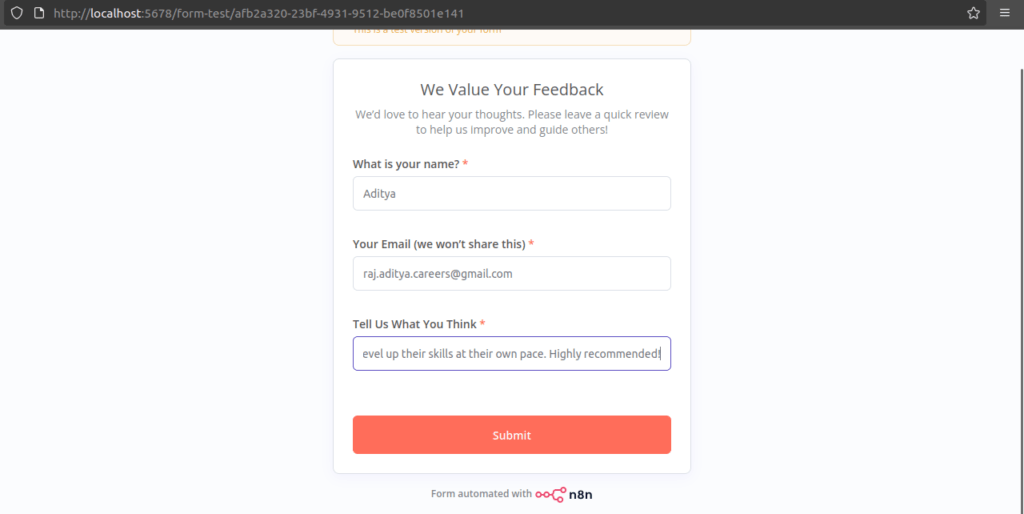Click the "Tell Us What You Think" label
Screen dimensions: 1024x514
[414, 324]
